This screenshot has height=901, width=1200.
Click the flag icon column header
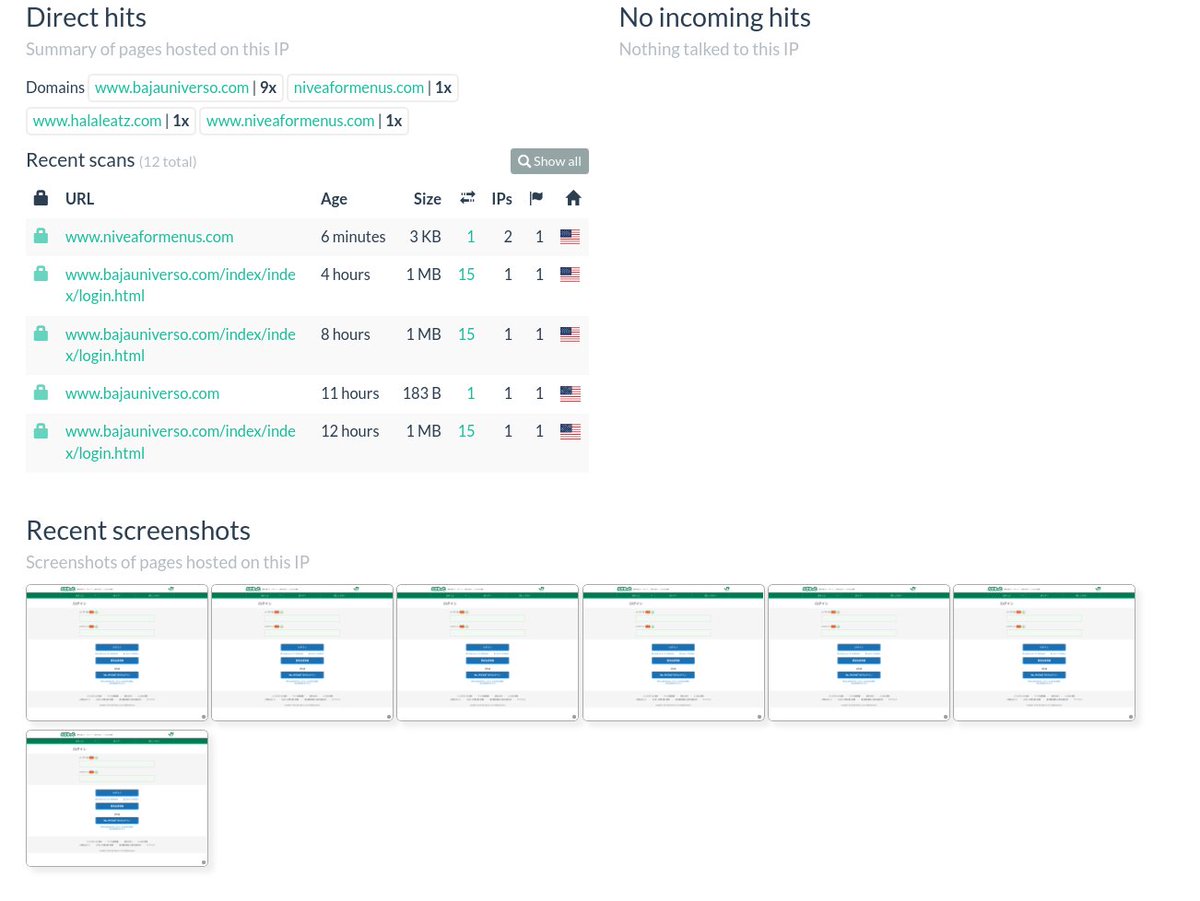[536, 198]
